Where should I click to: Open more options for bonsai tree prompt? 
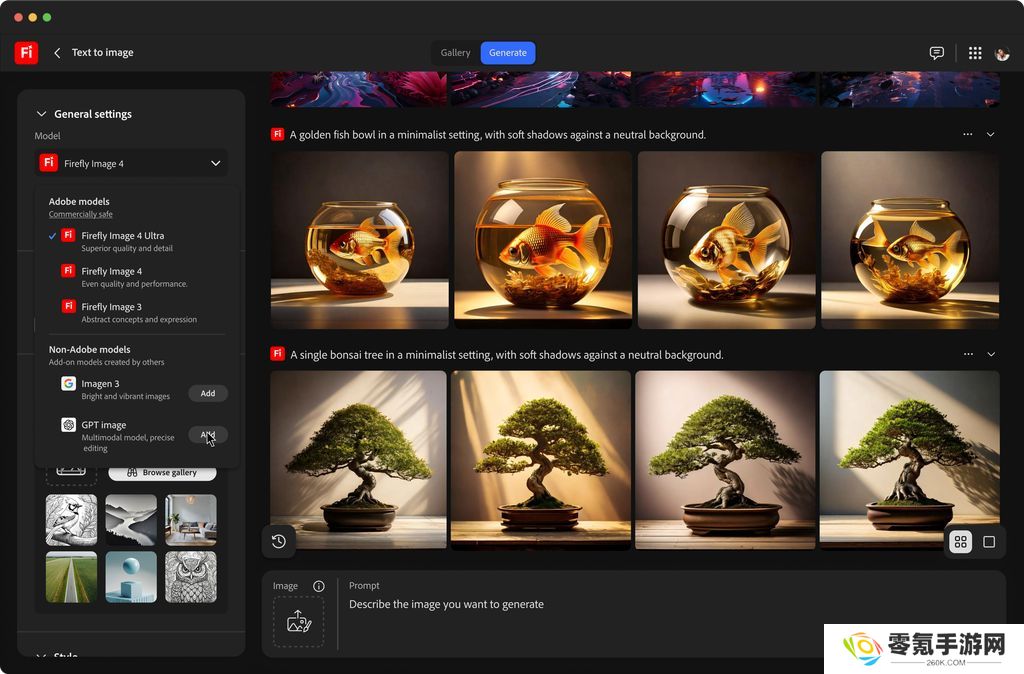[968, 354]
